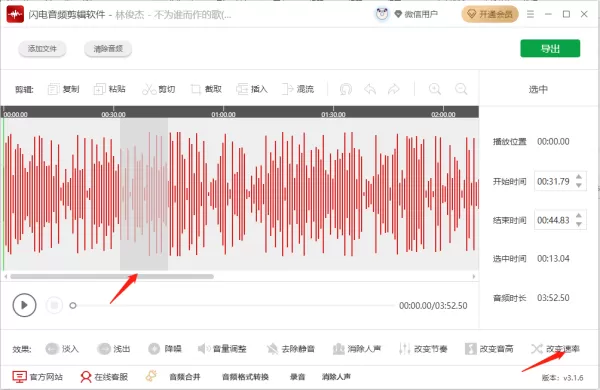Click the 01:00.00 mark on the timeline ruler

pyautogui.click(x=223, y=114)
